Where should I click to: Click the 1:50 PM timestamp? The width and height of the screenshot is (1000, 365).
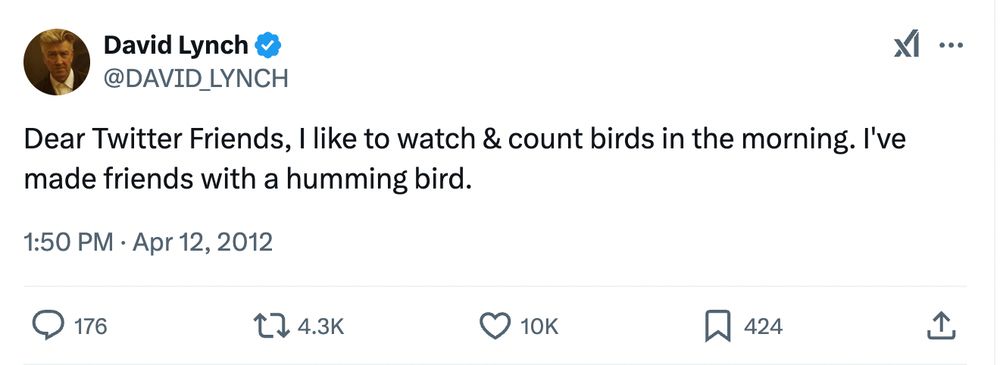(x=68, y=242)
